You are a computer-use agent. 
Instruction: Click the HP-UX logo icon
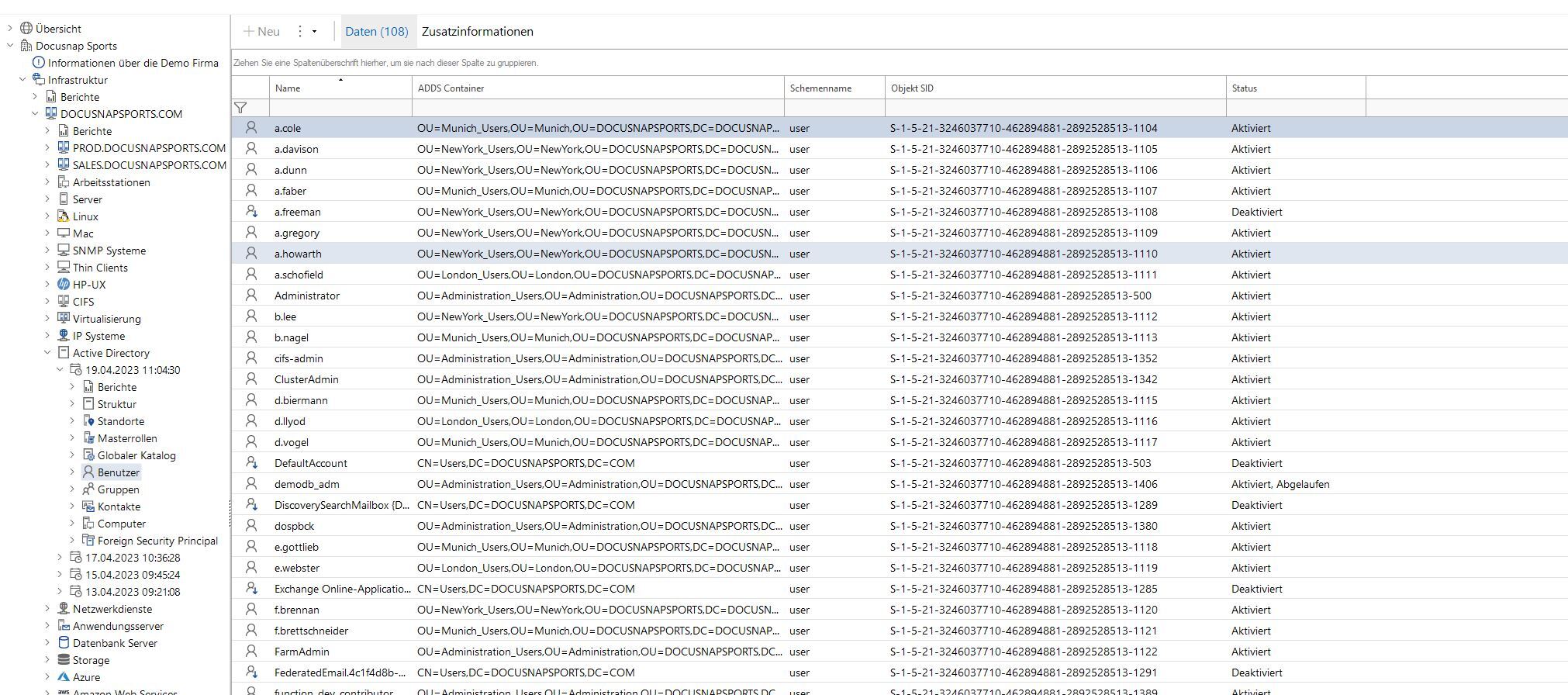click(64, 285)
